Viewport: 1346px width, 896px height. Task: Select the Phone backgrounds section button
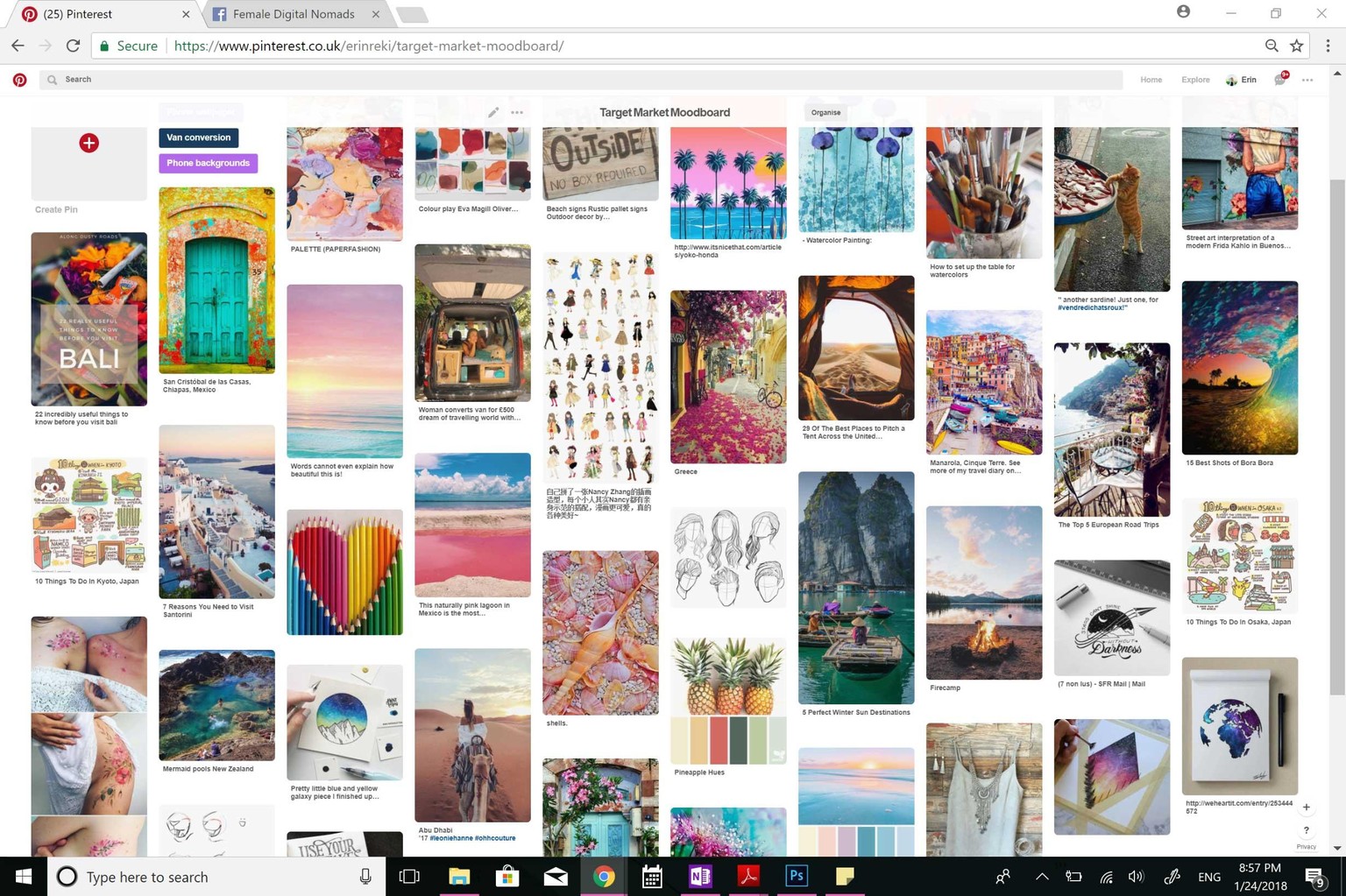pyautogui.click(x=209, y=163)
